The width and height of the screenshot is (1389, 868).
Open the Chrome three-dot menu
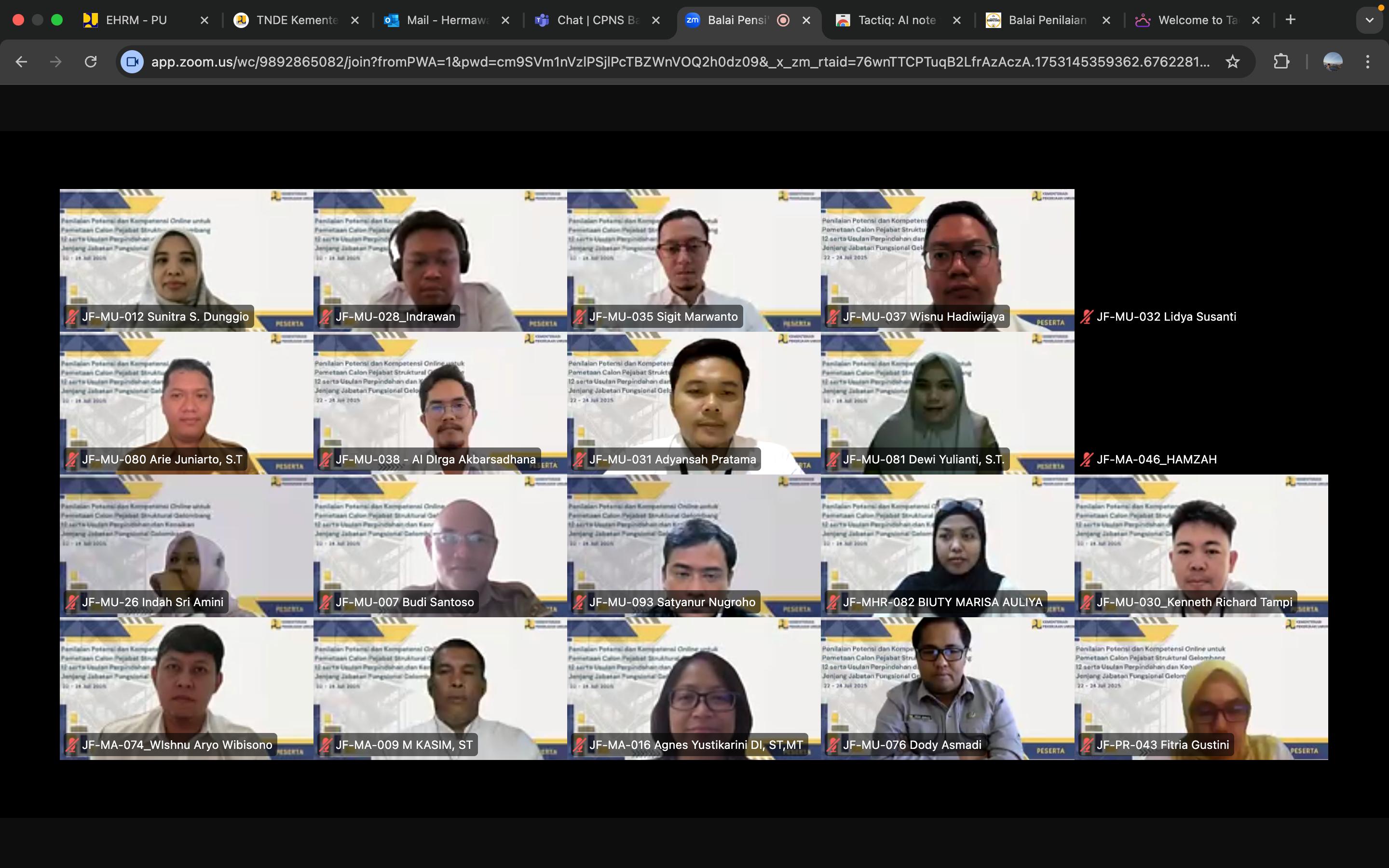click(1368, 61)
